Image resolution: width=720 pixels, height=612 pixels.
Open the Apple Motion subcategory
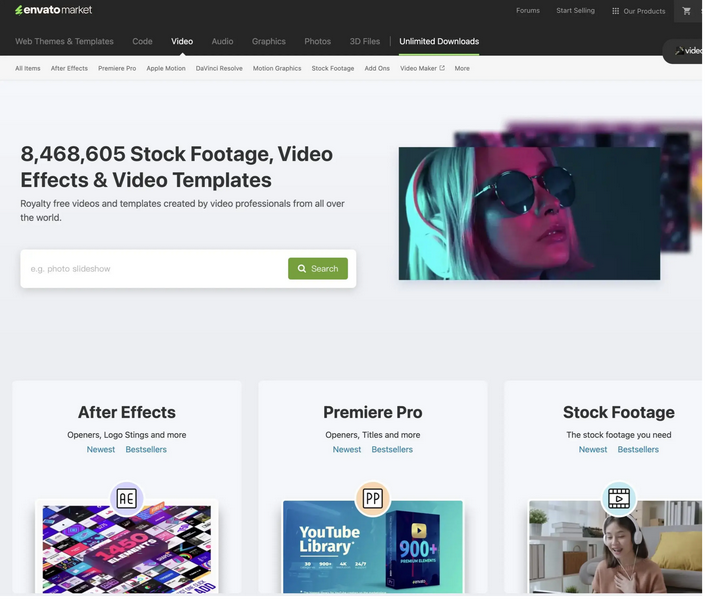[166, 68]
